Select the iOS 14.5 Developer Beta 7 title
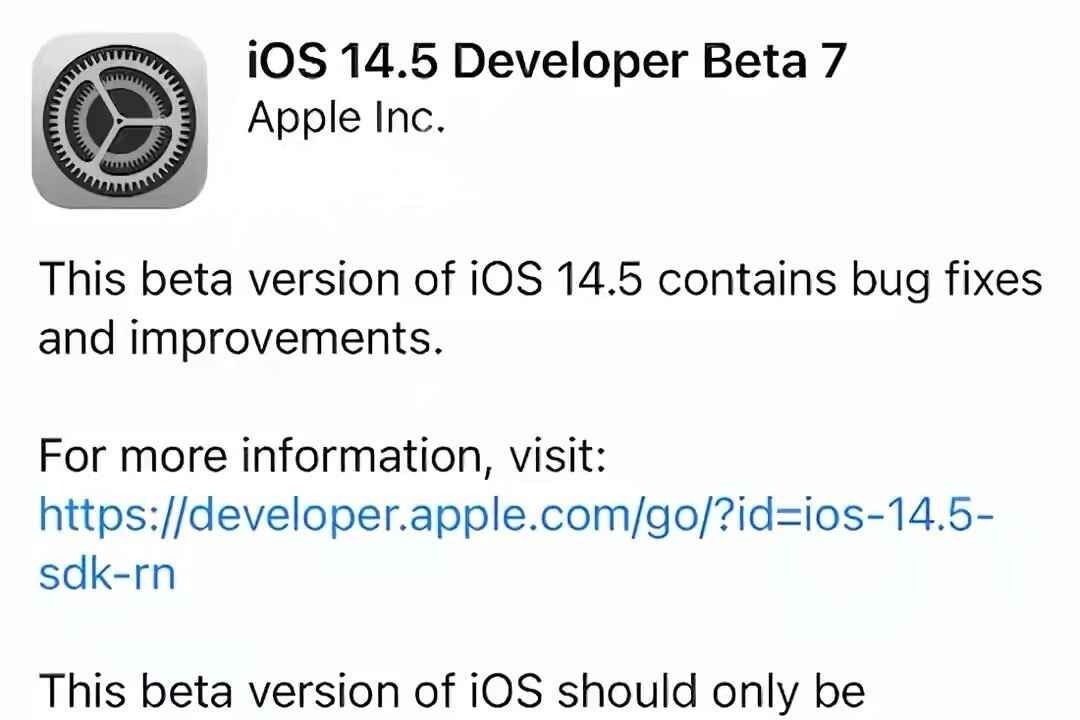The height and width of the screenshot is (720, 1080). pos(545,62)
